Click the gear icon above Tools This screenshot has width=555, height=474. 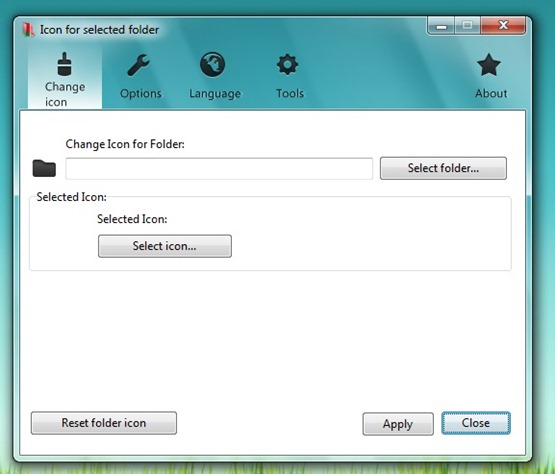coord(287,64)
